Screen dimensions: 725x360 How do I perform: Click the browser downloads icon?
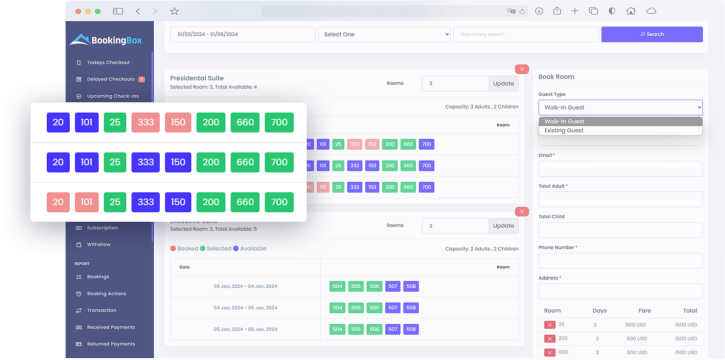click(x=539, y=11)
